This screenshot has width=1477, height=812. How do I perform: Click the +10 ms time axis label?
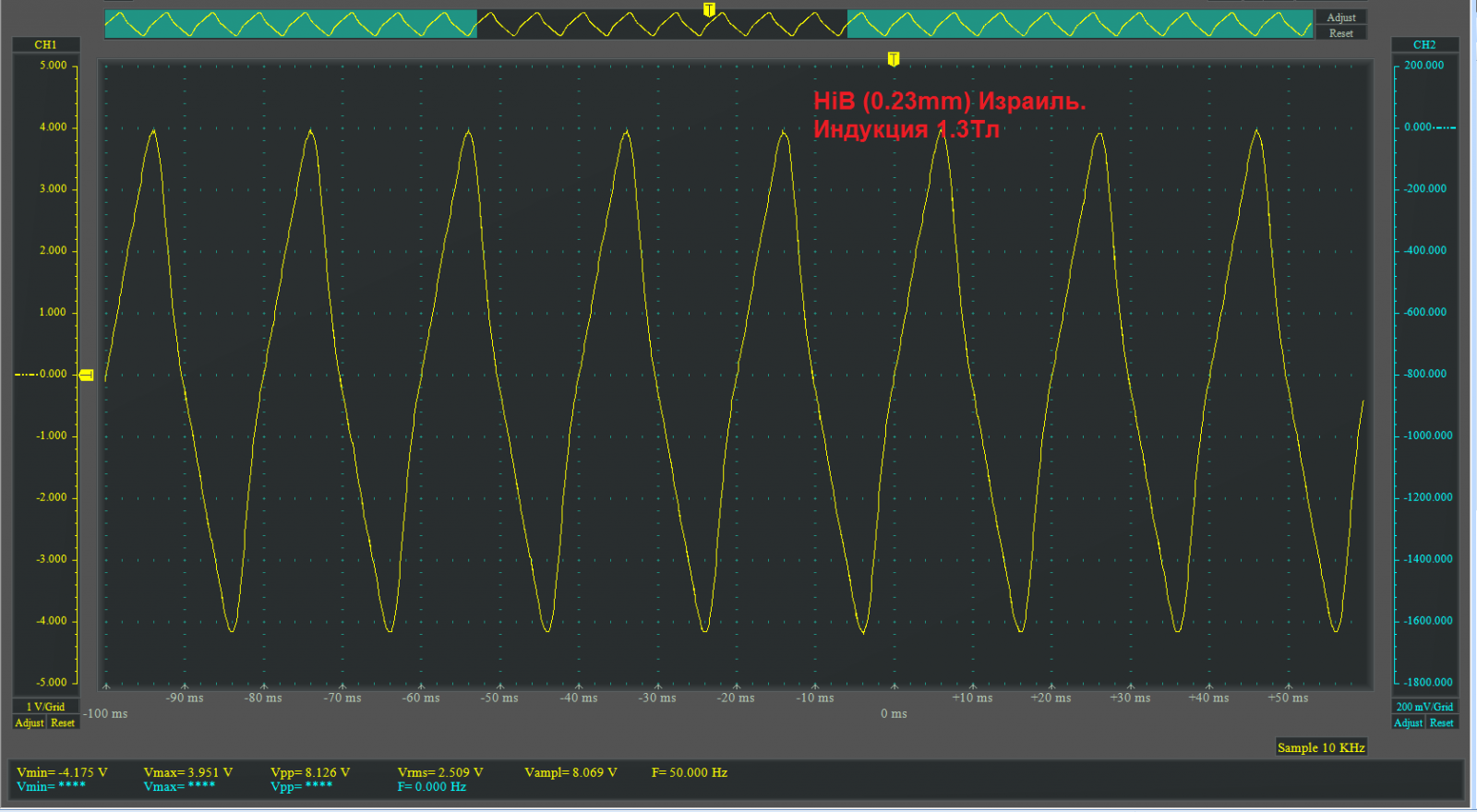click(972, 698)
